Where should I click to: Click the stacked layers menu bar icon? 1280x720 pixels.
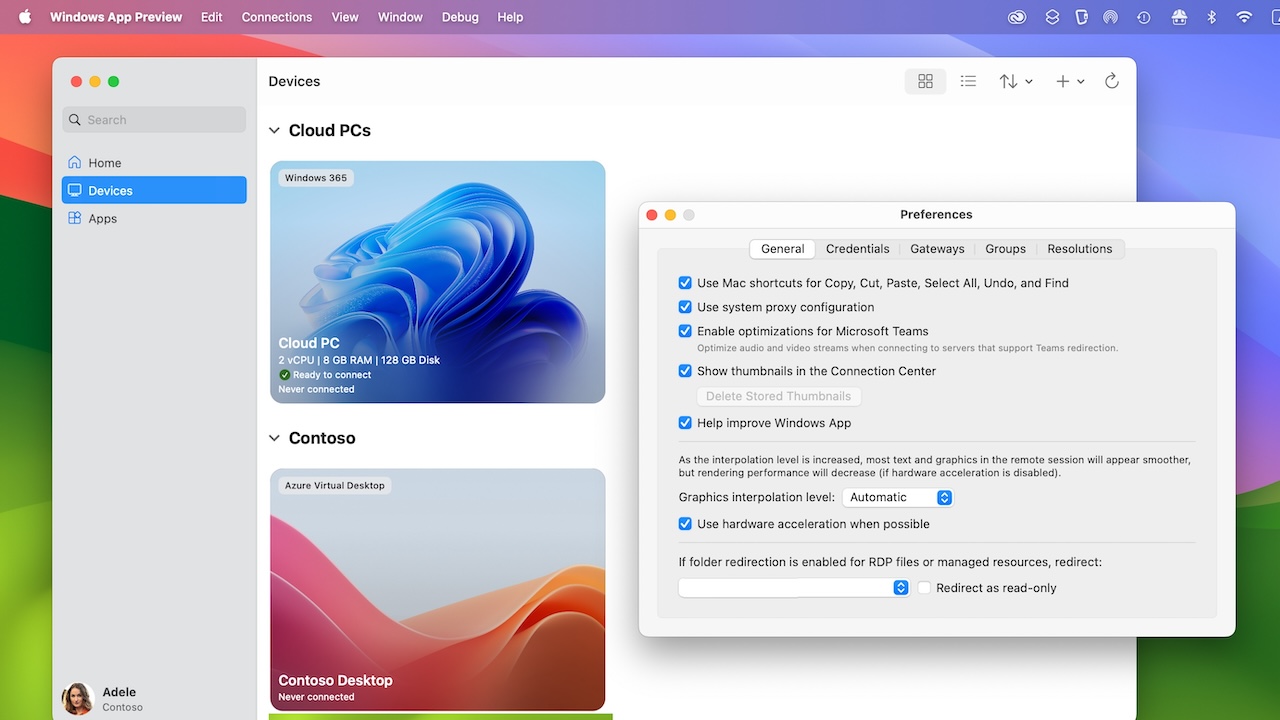tap(1052, 17)
